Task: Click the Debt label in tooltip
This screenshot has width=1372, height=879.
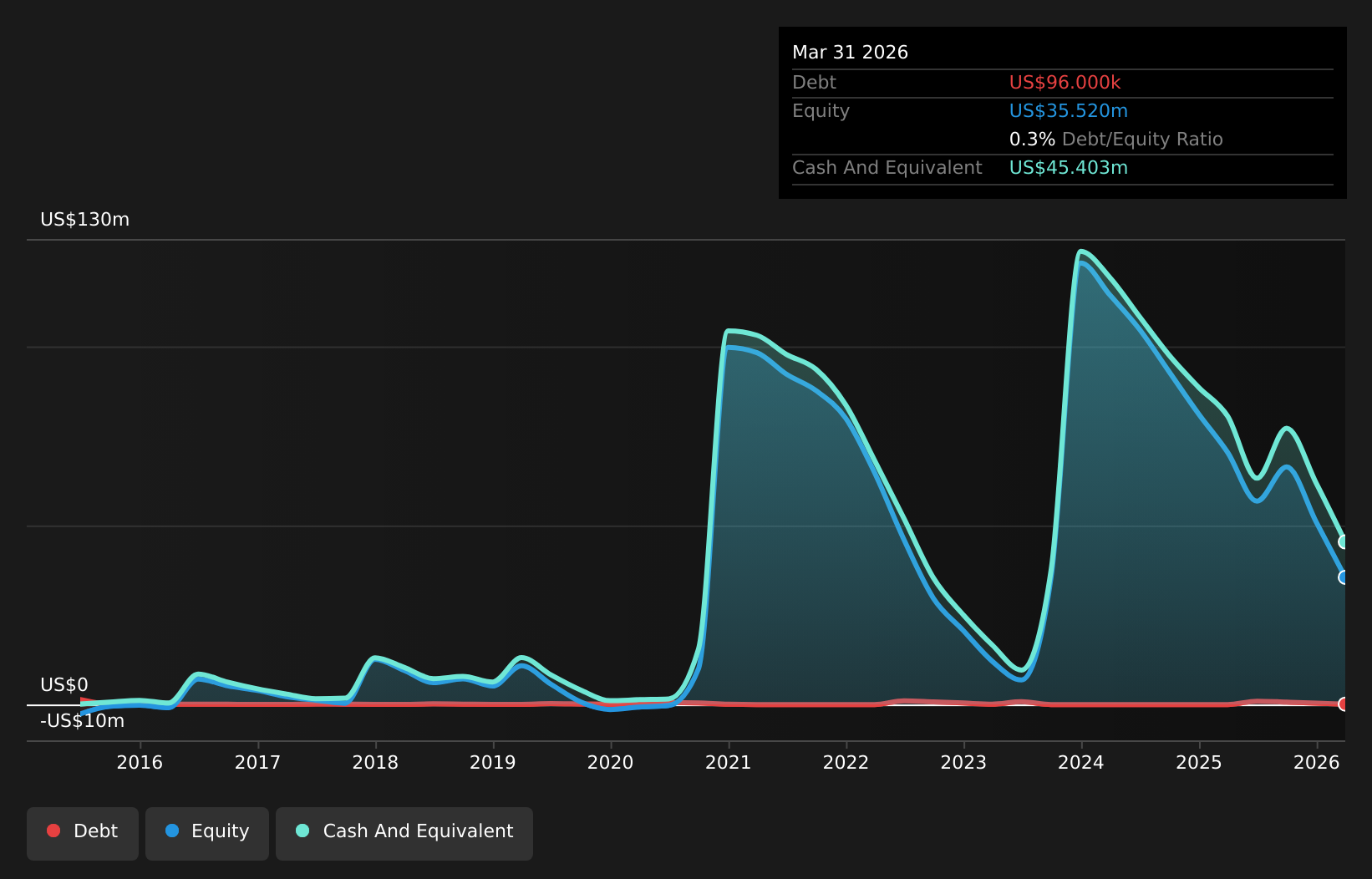Action: coord(814,83)
